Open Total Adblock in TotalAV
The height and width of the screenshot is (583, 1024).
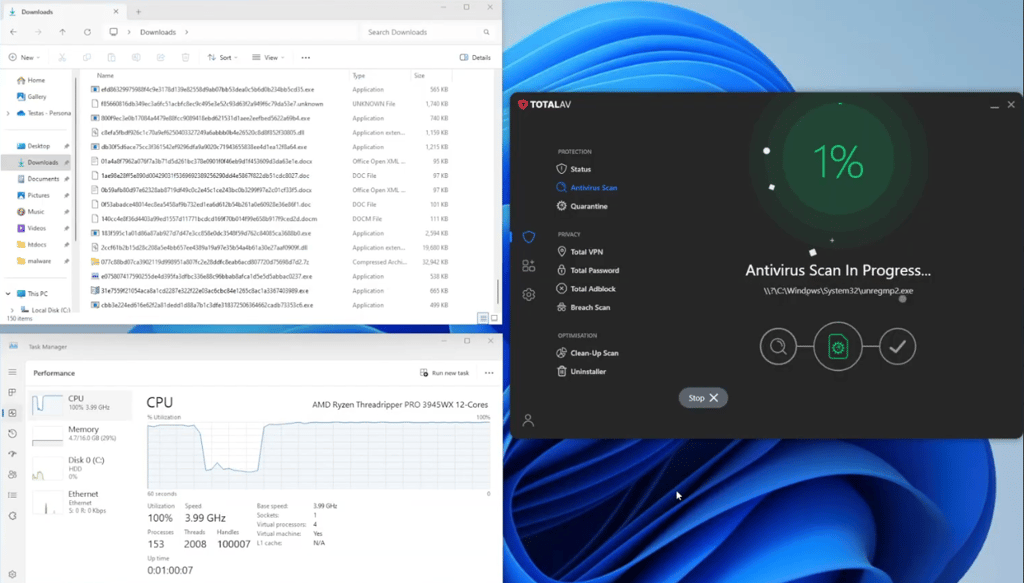click(586, 289)
